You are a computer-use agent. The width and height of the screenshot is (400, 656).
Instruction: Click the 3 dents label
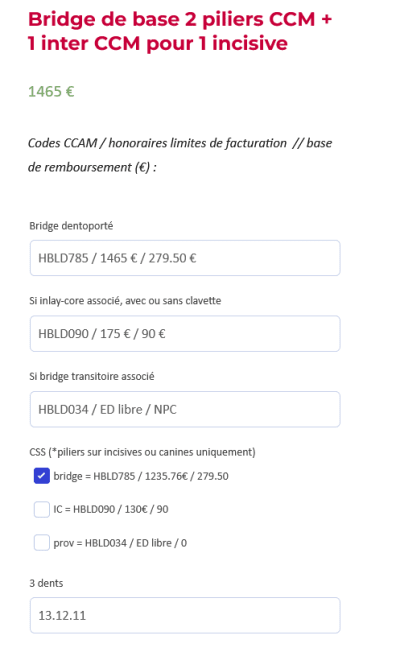(46, 583)
